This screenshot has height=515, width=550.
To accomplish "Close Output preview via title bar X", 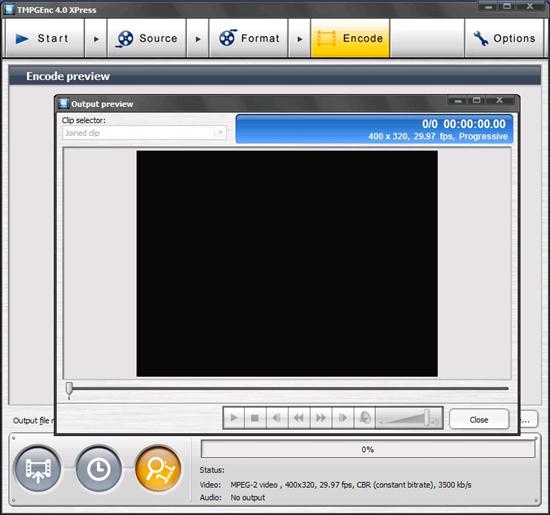I will 499,101.
